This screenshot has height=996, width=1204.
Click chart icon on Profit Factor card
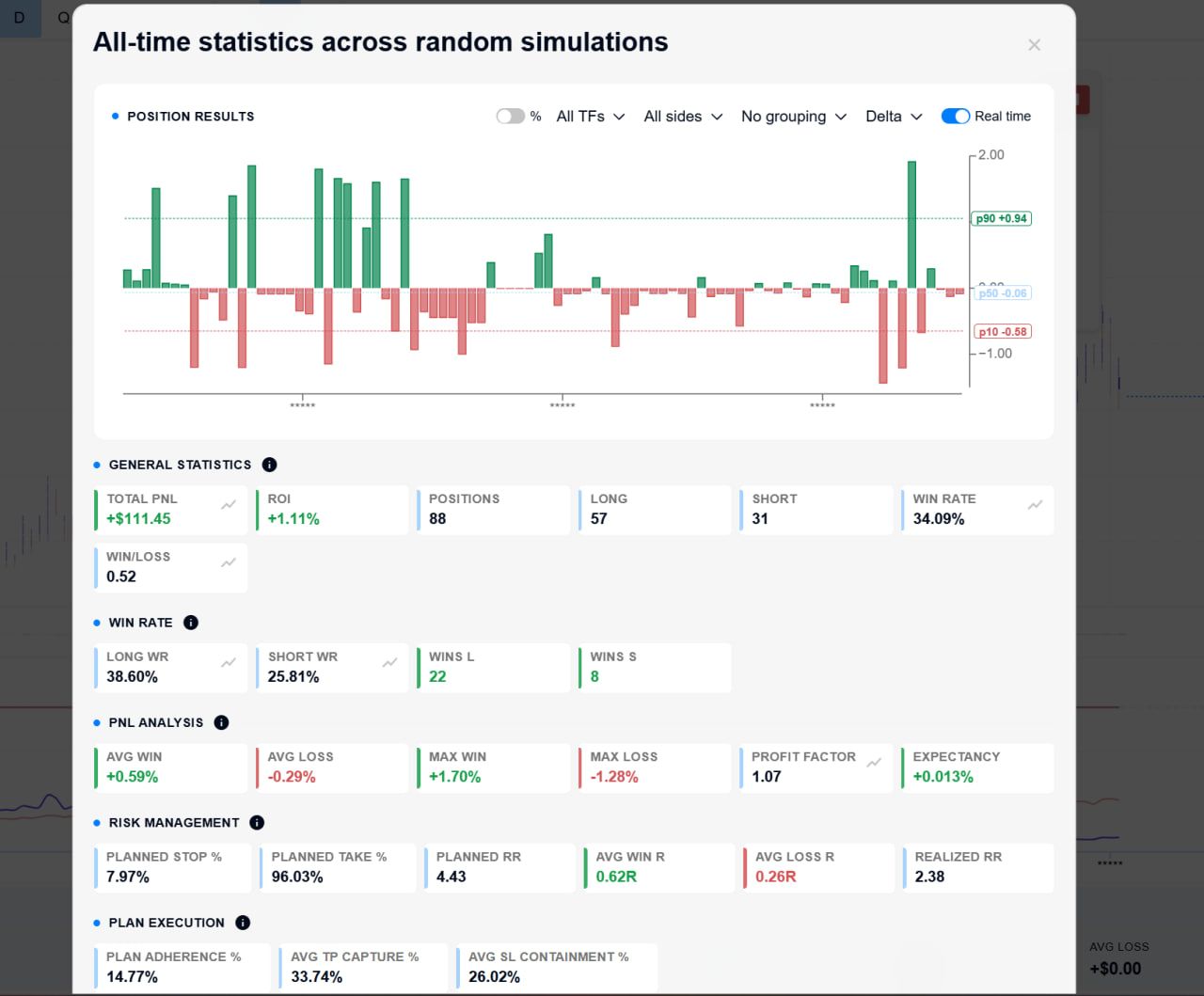click(x=874, y=763)
